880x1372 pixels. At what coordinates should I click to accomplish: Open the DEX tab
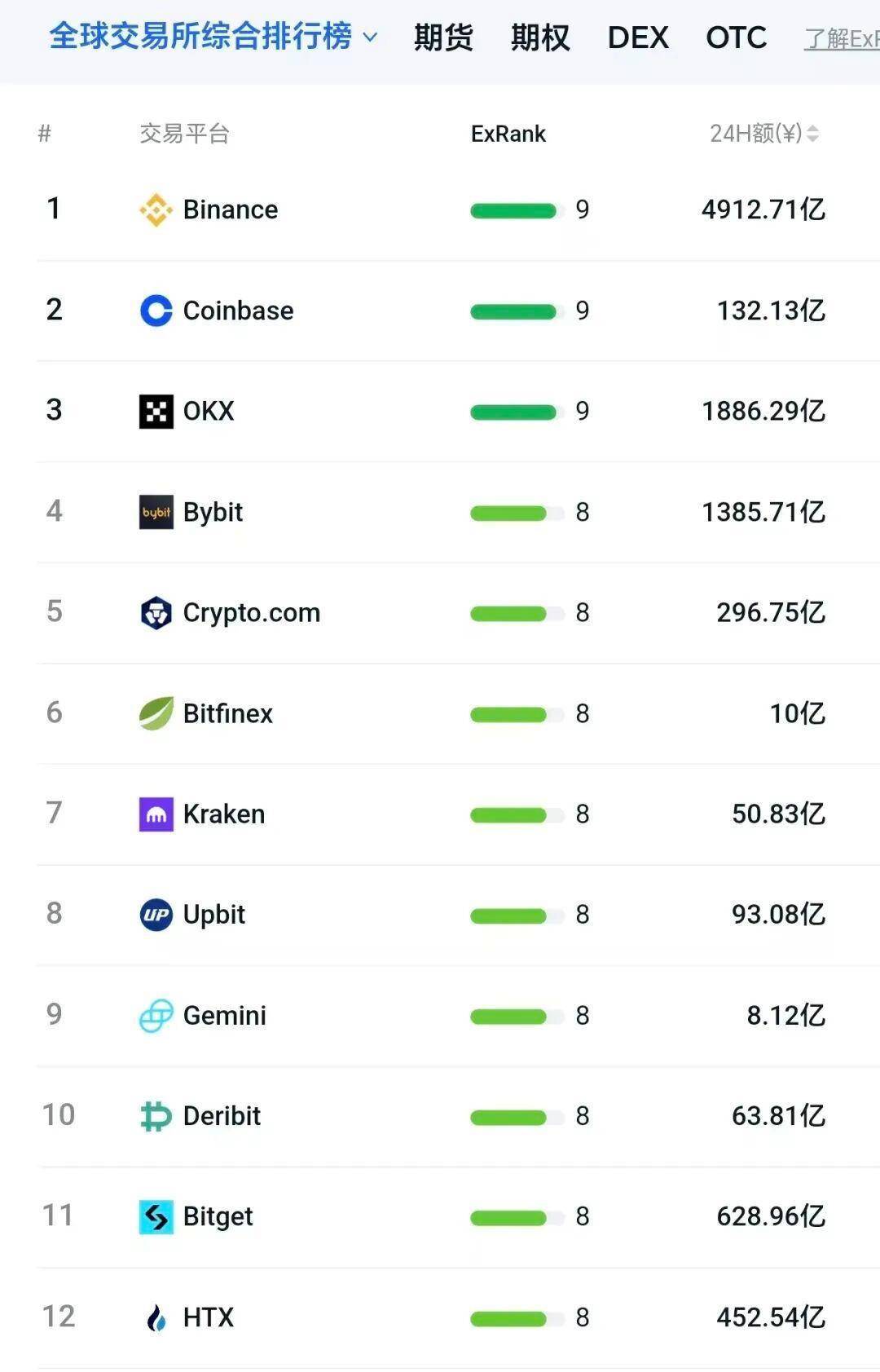pyautogui.click(x=638, y=37)
